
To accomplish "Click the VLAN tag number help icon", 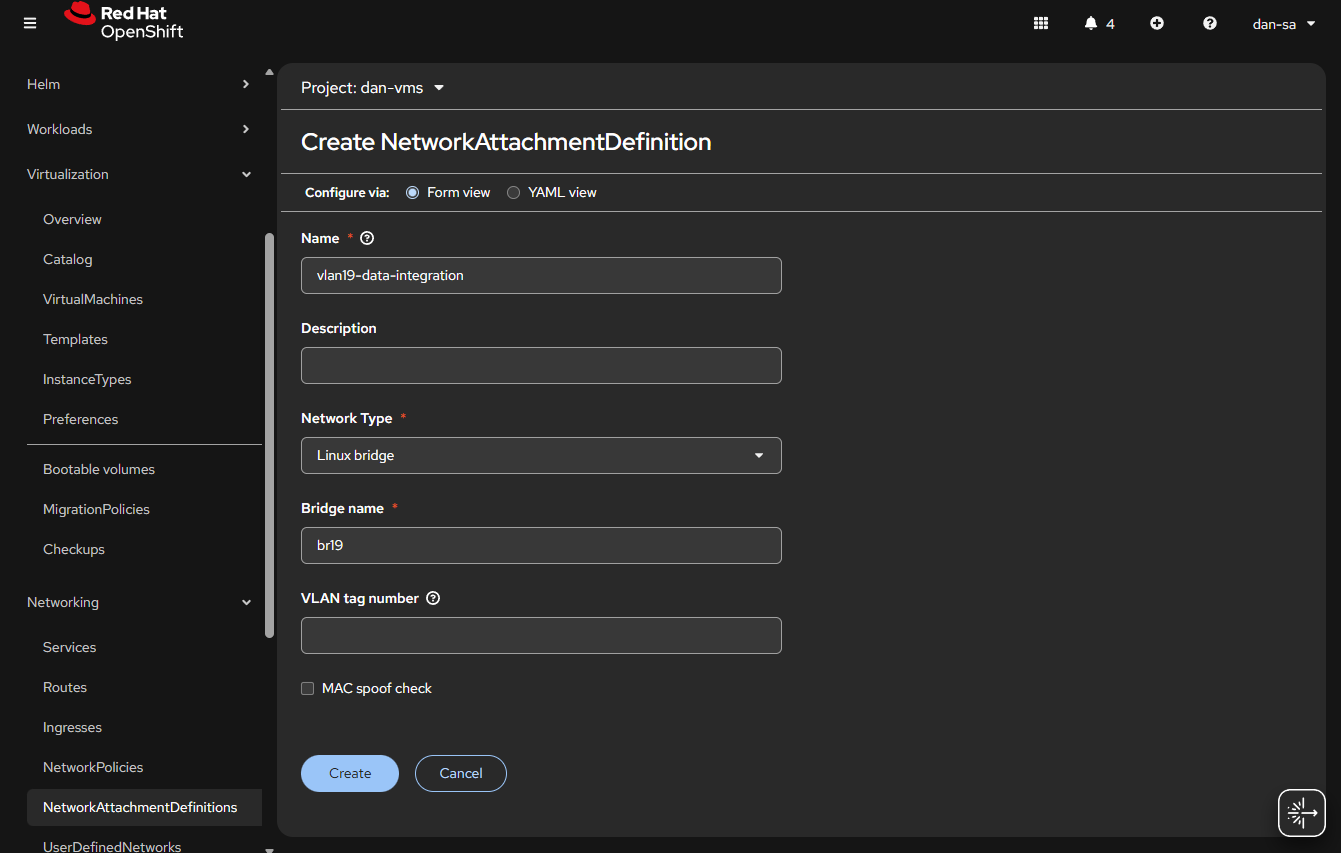I will 433,598.
